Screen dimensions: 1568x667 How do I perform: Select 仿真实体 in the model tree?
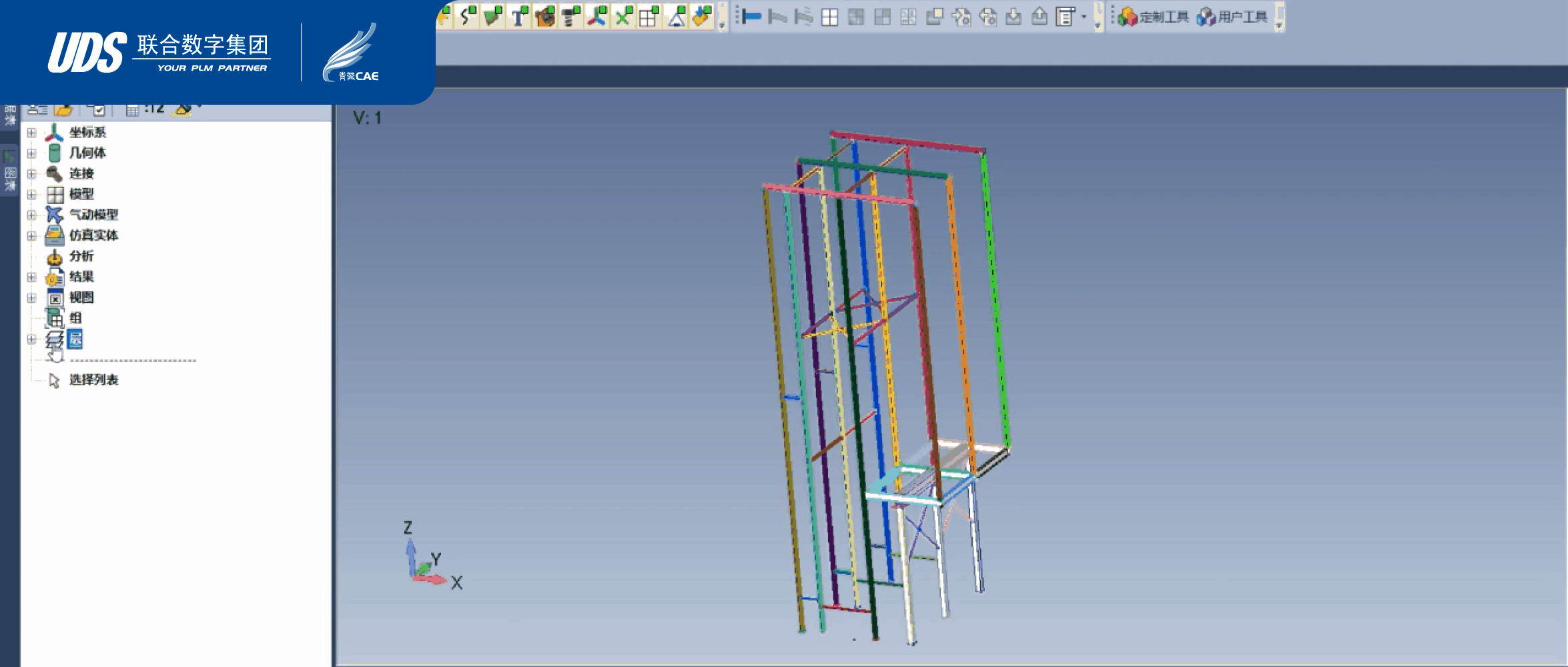[x=93, y=235]
